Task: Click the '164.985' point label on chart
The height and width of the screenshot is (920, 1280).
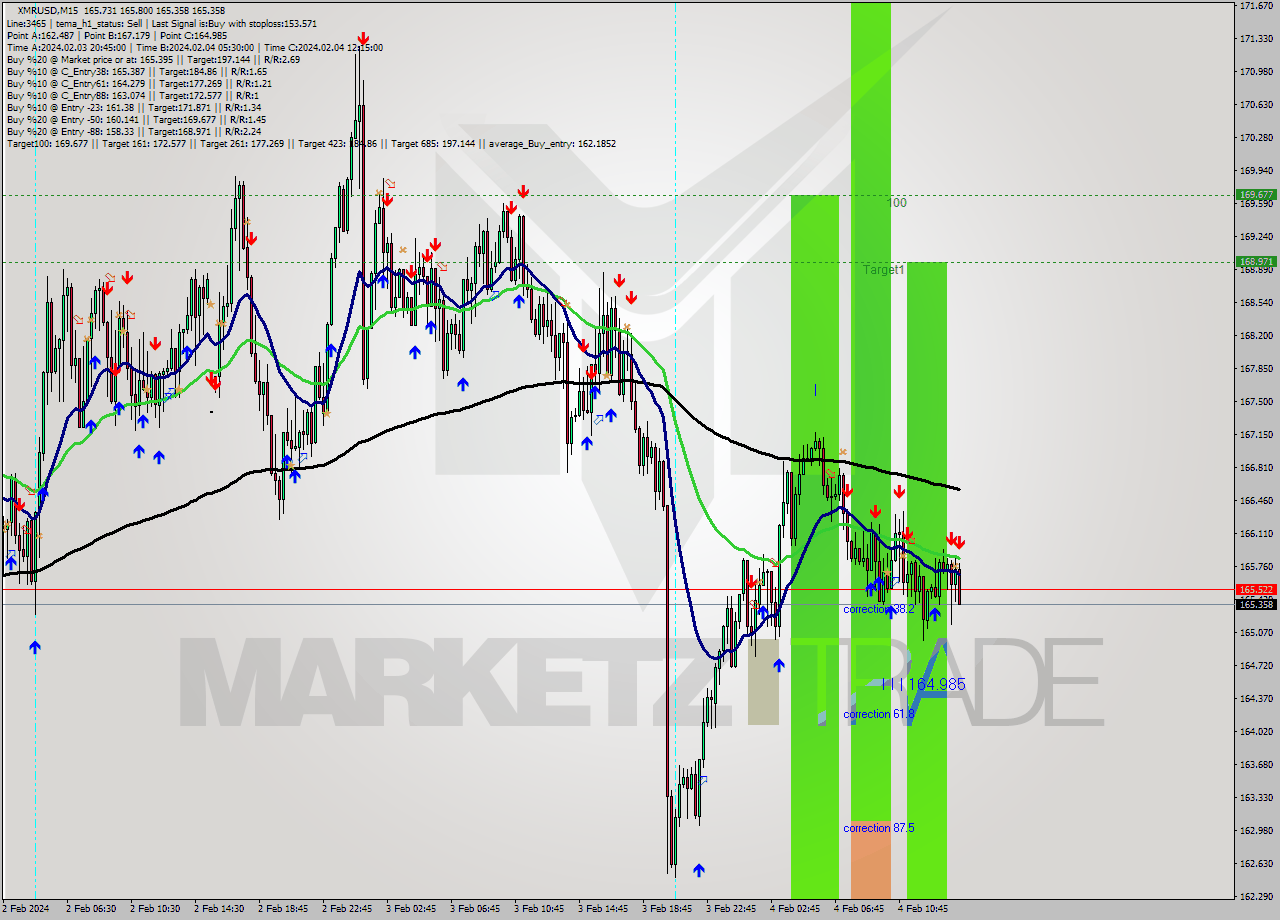Action: [937, 684]
